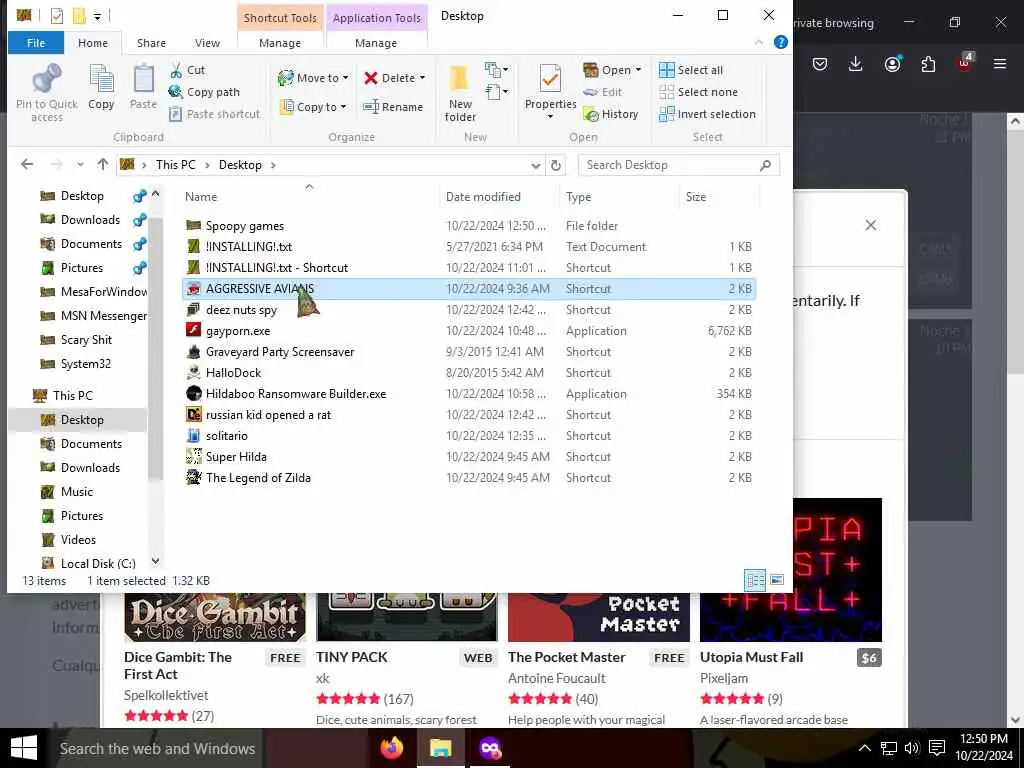Switch to the Share ribbon tab

(x=151, y=43)
